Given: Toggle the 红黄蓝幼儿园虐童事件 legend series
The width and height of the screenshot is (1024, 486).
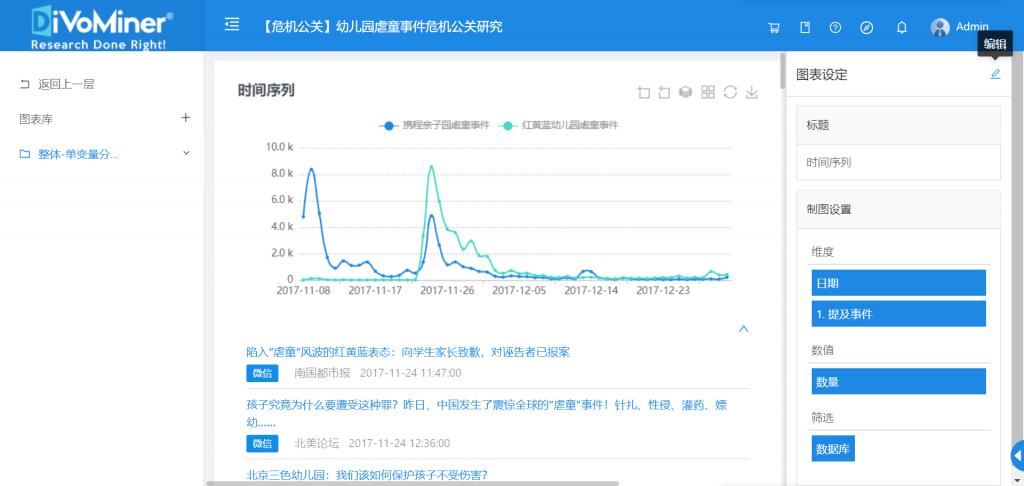Looking at the screenshot, I should pos(559,125).
